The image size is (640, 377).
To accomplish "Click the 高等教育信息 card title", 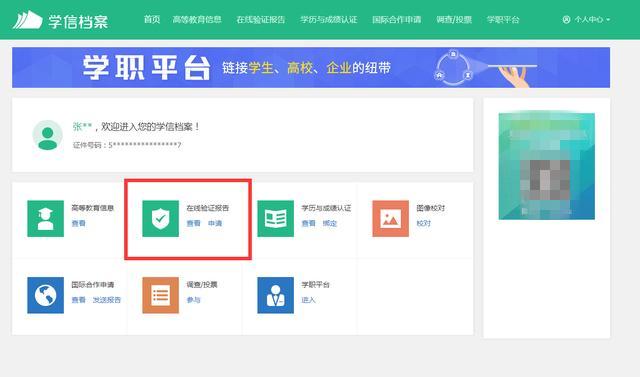I will 93,208.
